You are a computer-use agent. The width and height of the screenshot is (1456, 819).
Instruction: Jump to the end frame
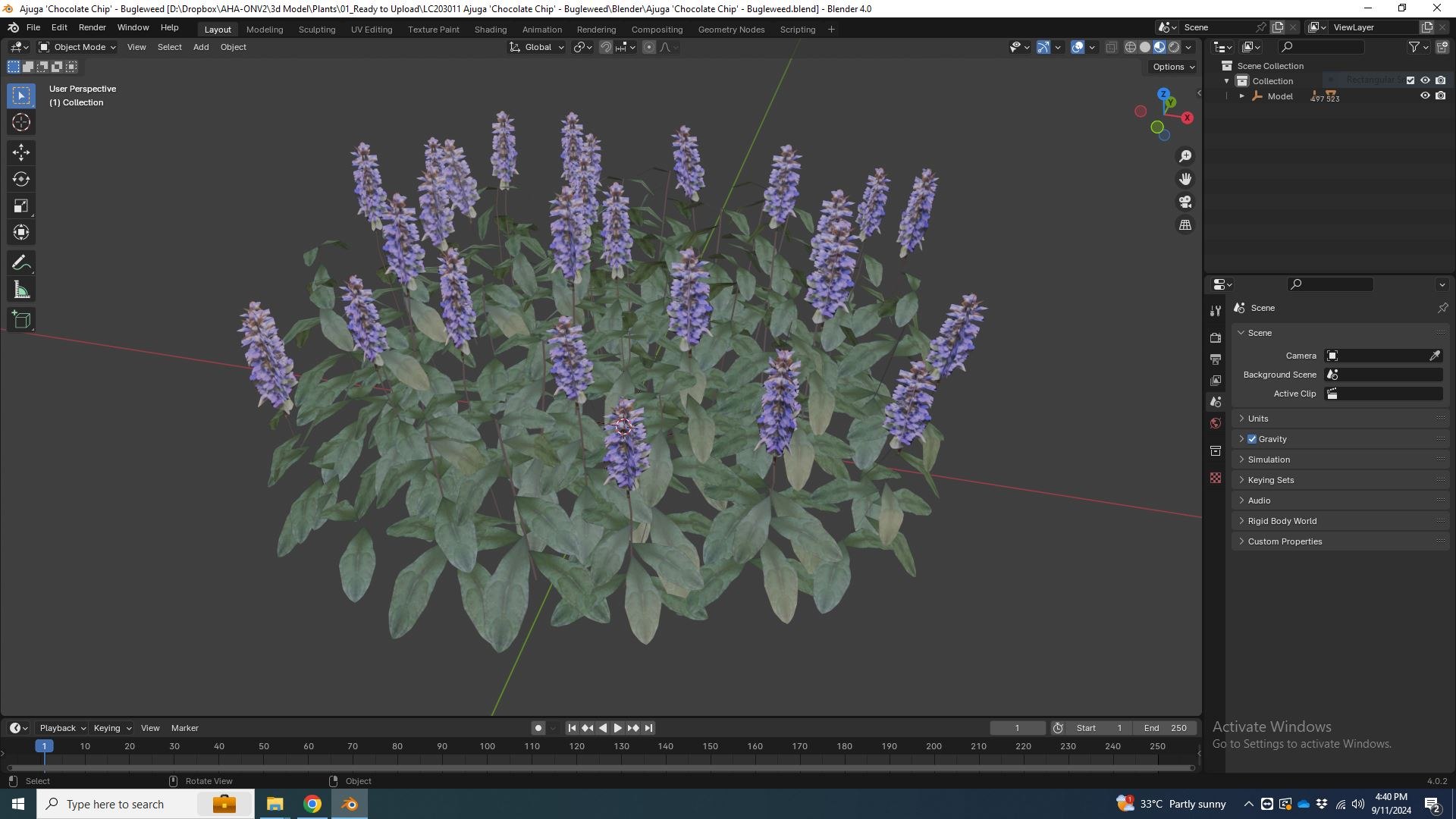(x=648, y=728)
